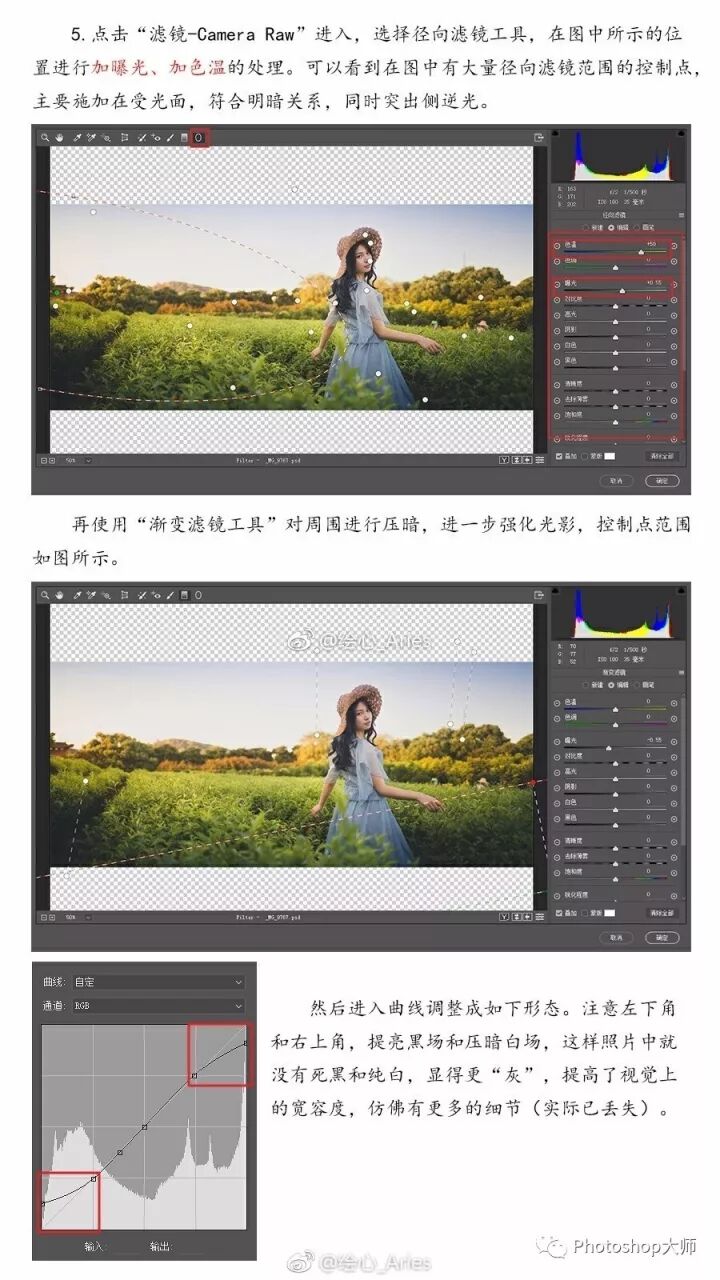The image size is (720, 1280).
Task: Open panel menu beside 渐变滤镜 title
Action: coord(682,672)
